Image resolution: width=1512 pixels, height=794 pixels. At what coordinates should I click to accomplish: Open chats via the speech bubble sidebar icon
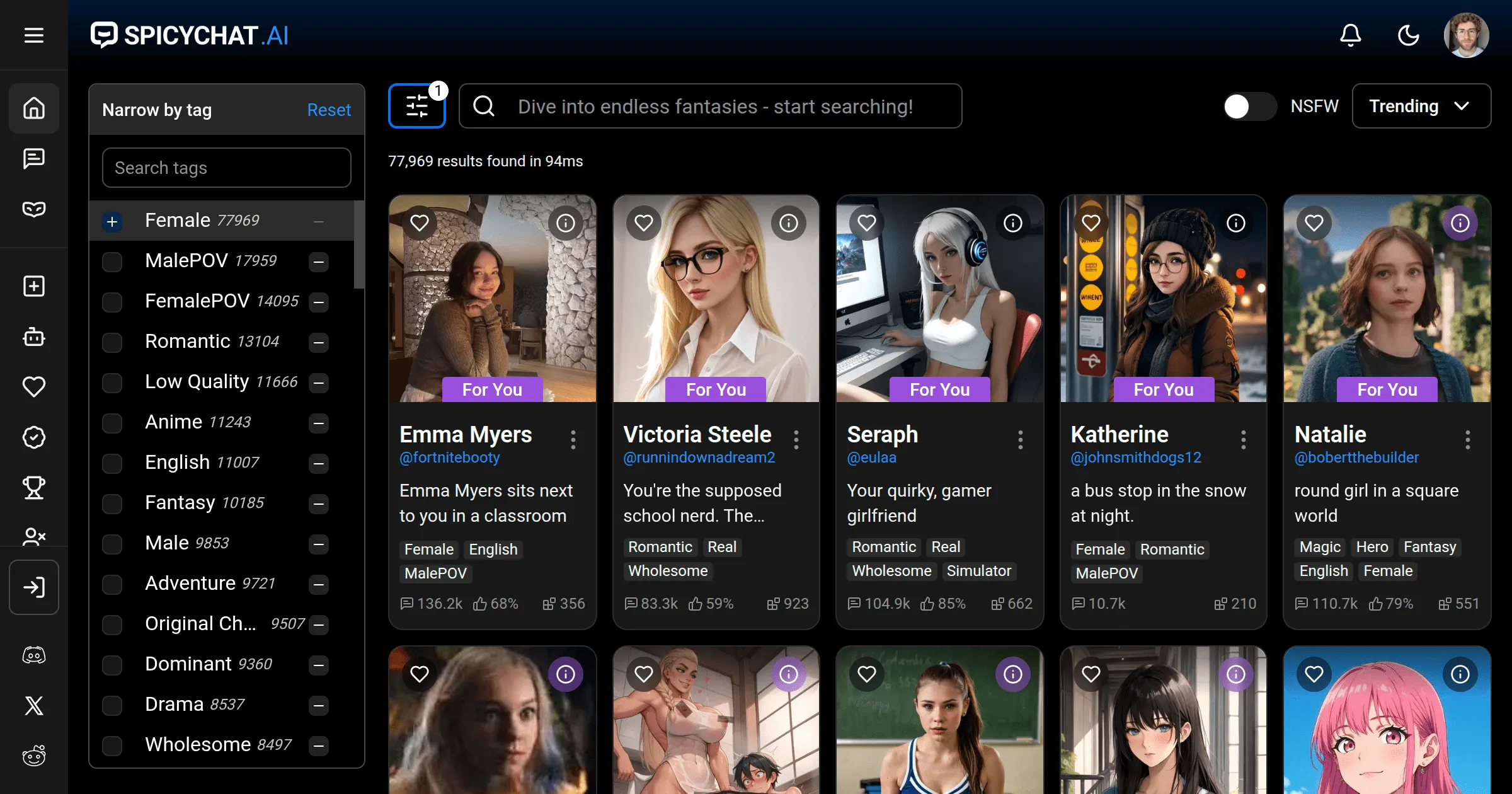tap(34, 158)
